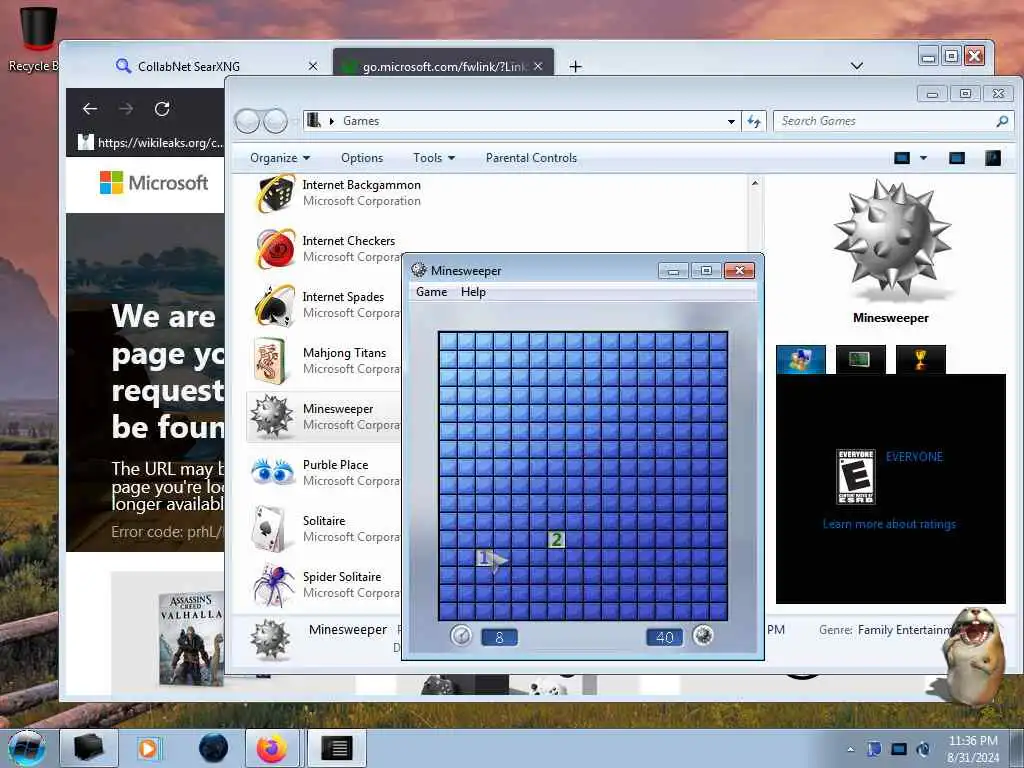Click the revealed 1 tile in Minesweeper
This screenshot has width=1024, height=768.
tap(484, 558)
